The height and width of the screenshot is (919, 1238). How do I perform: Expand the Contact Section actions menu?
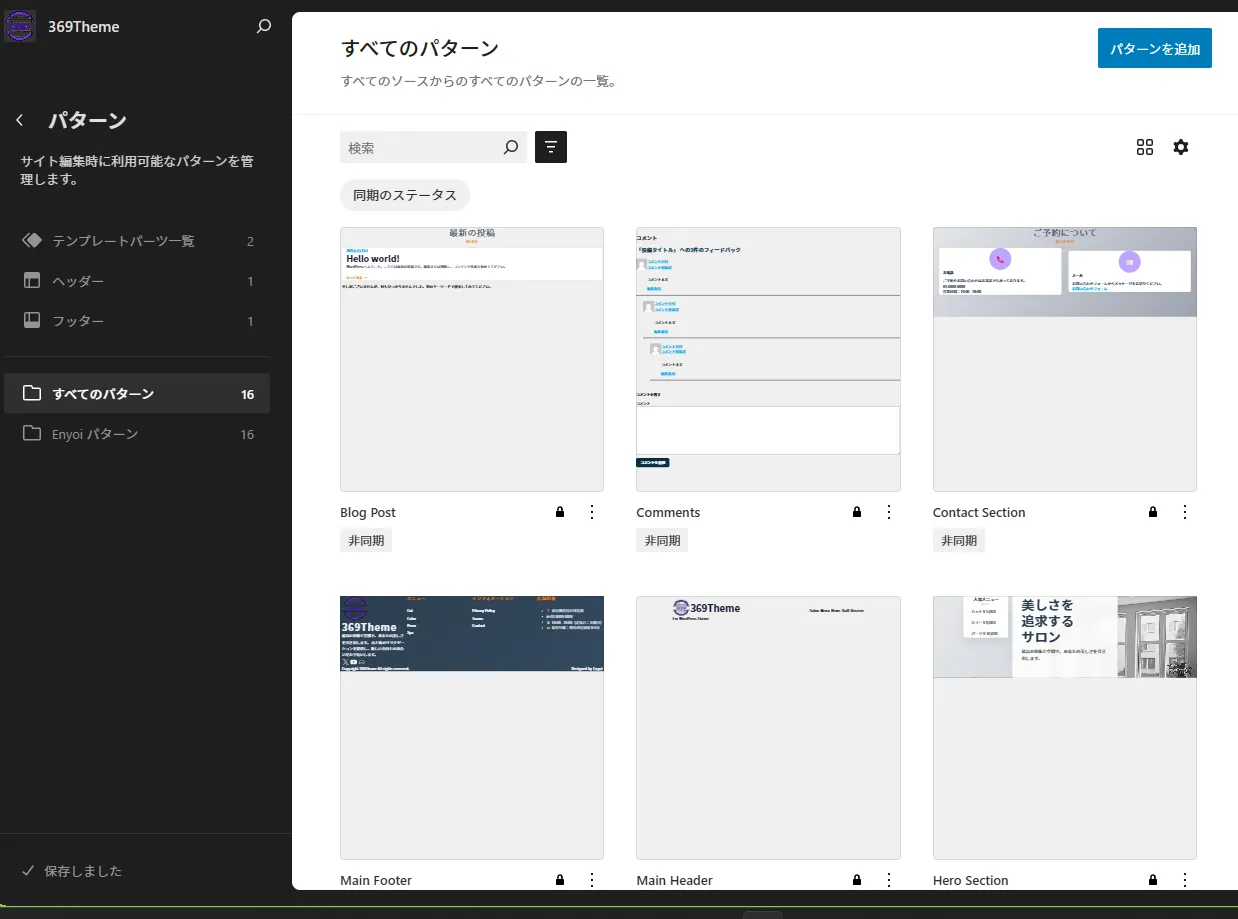(x=1185, y=512)
